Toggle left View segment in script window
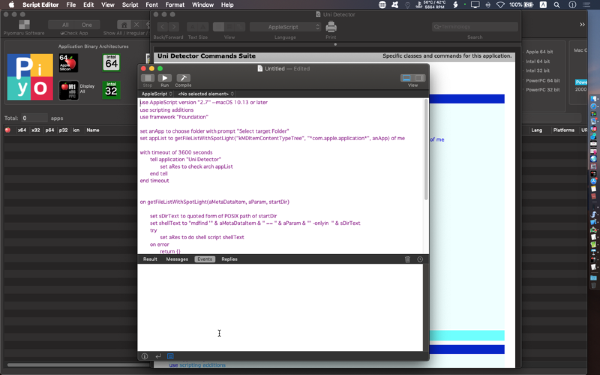 406,78
